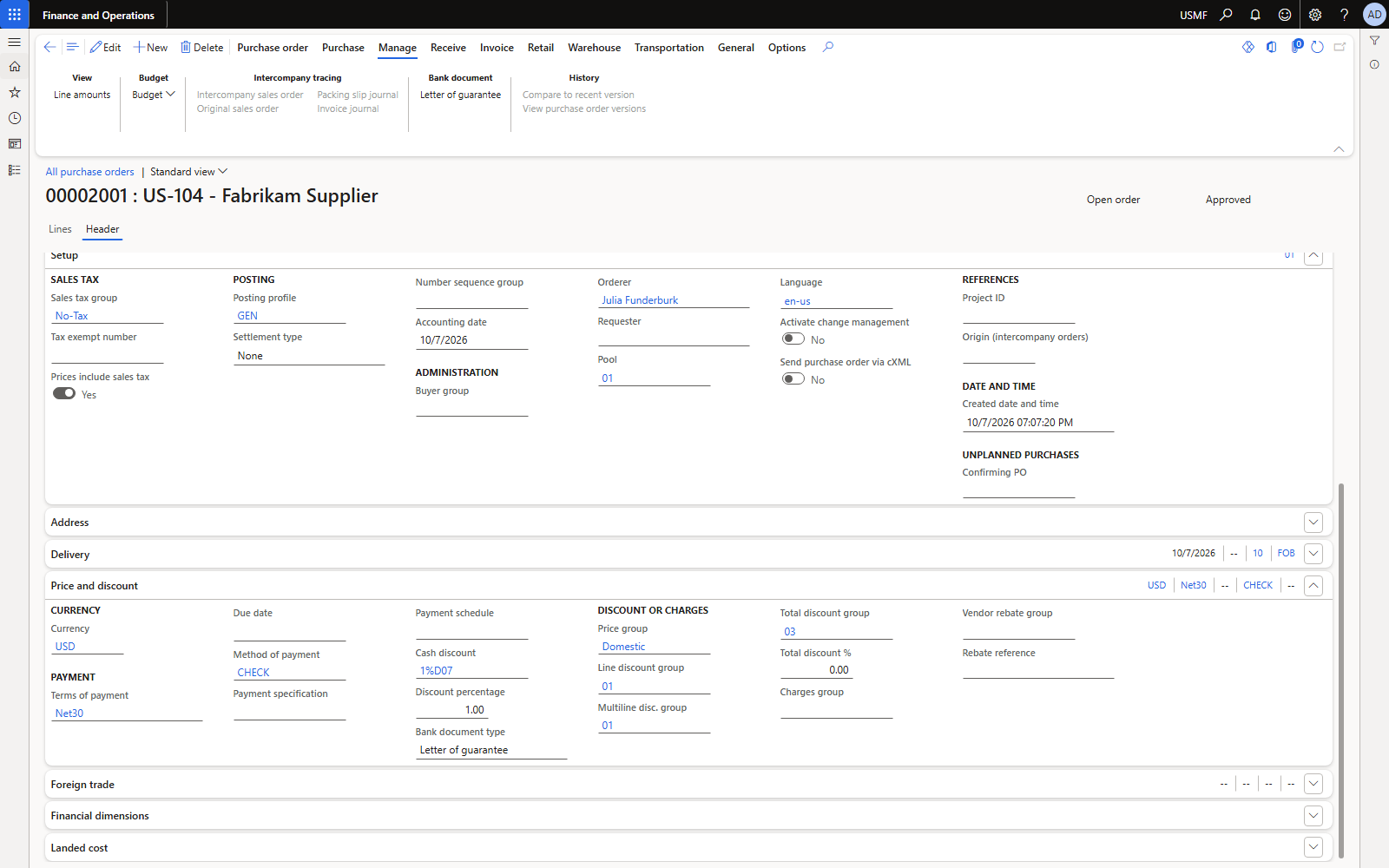Open the Settlement type None combo box
Image resolution: width=1389 pixels, height=868 pixels.
click(308, 356)
